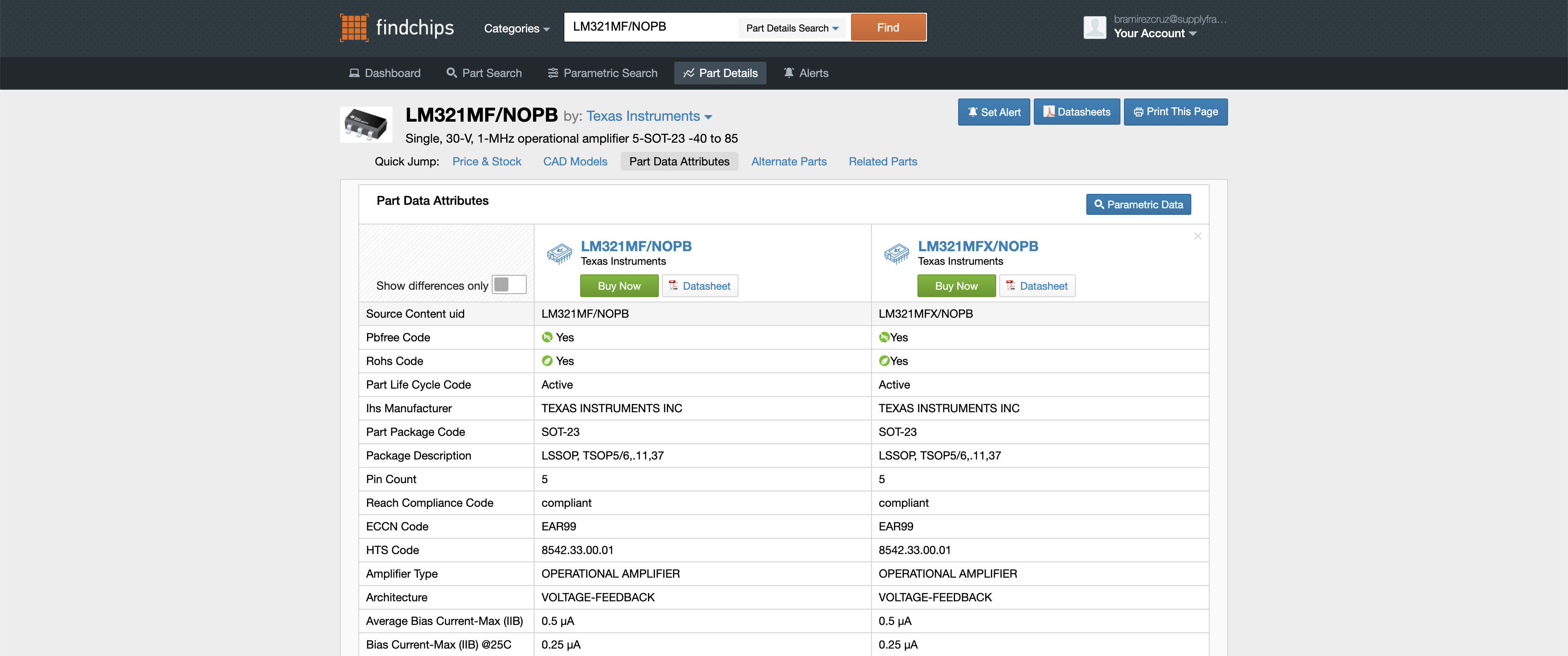
Task: Click the Parametric Search sliders icon
Action: pos(553,73)
